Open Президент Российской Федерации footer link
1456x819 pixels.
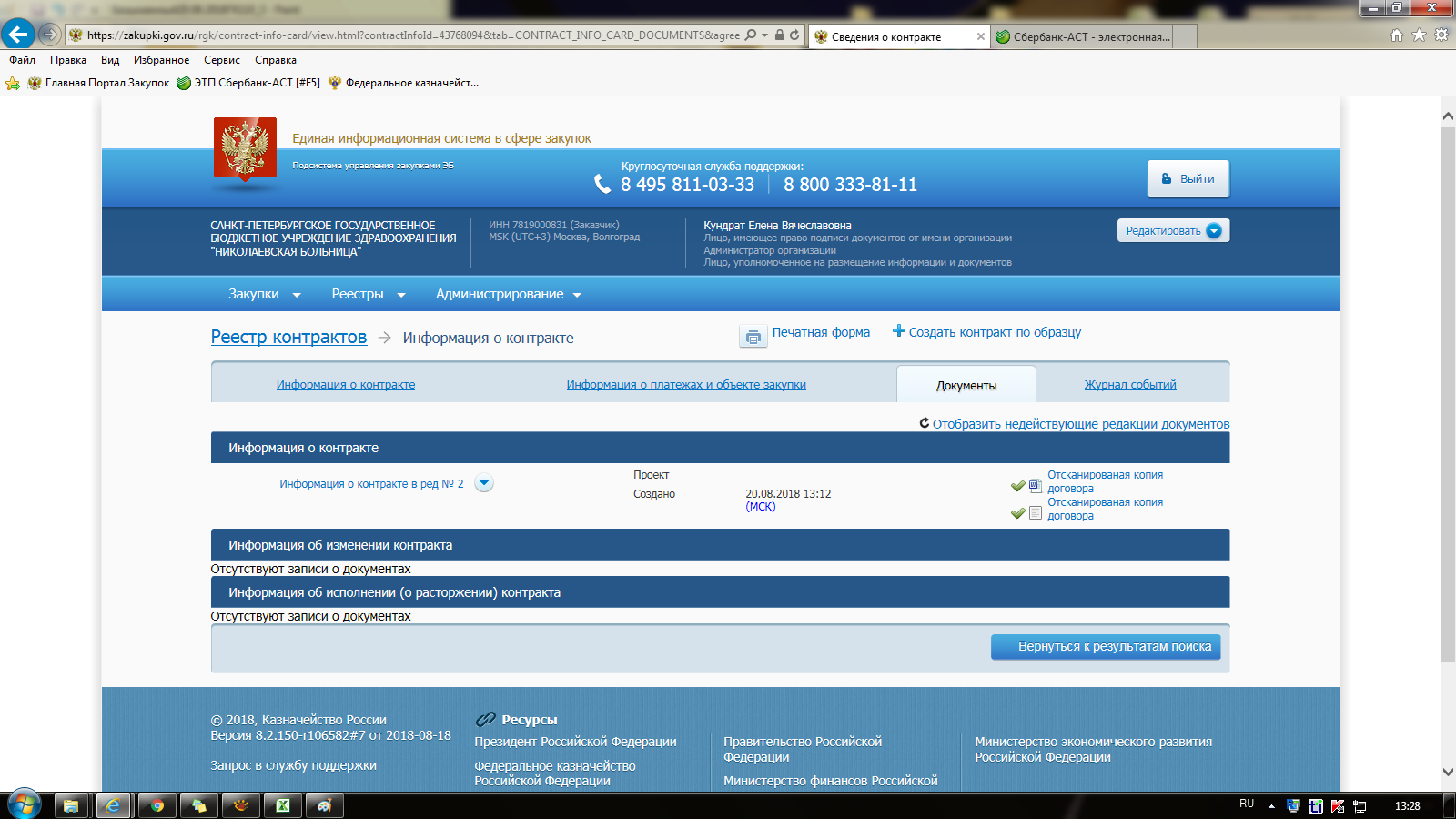[575, 742]
